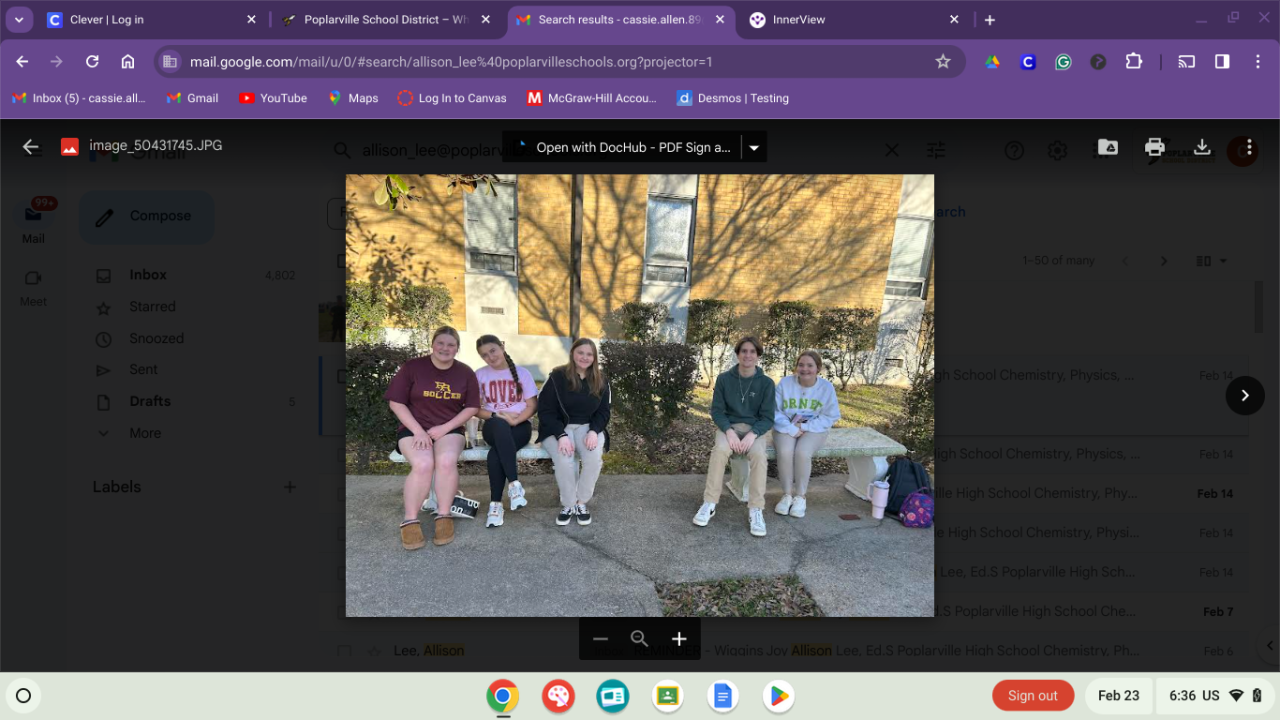Screen dimensions: 1280x720
Task: Star the Lee, Allison email
Action: click(x=374, y=651)
